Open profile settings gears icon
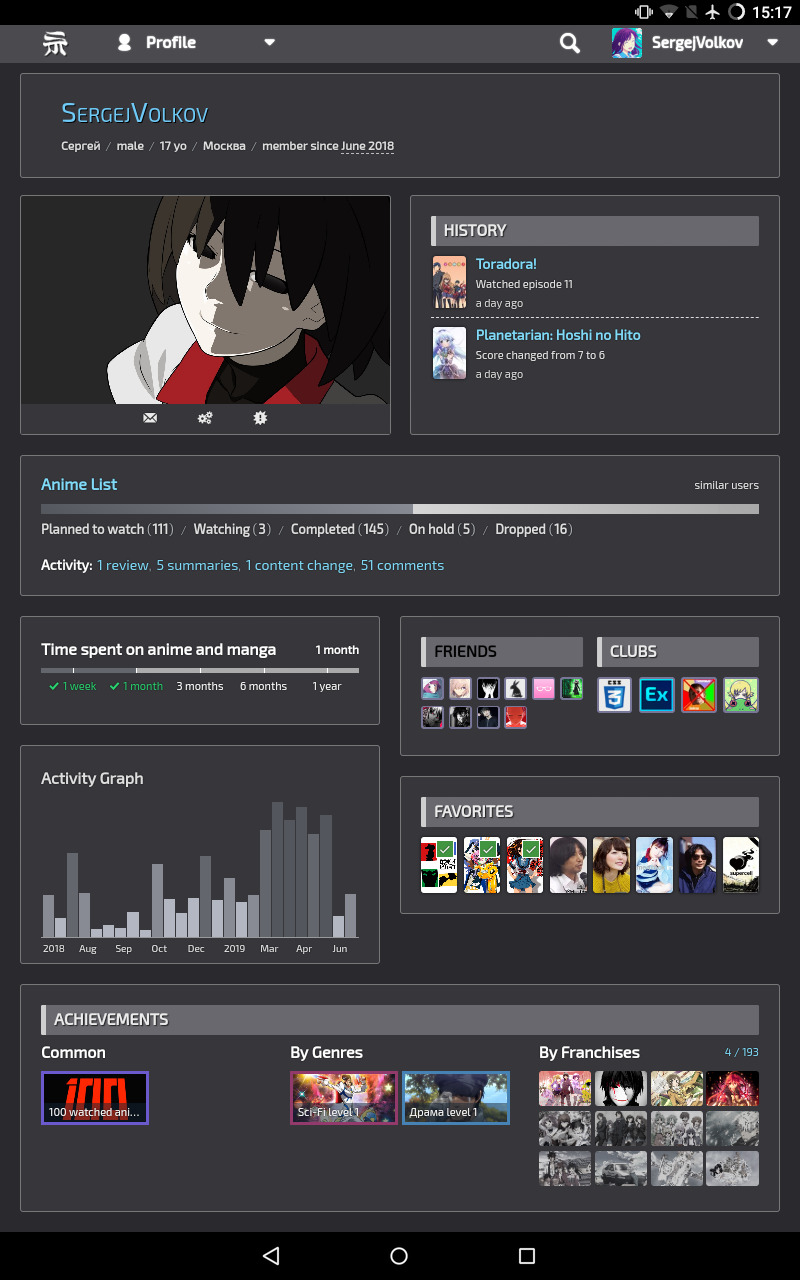Screen dimensions: 800x1280 click(205, 418)
